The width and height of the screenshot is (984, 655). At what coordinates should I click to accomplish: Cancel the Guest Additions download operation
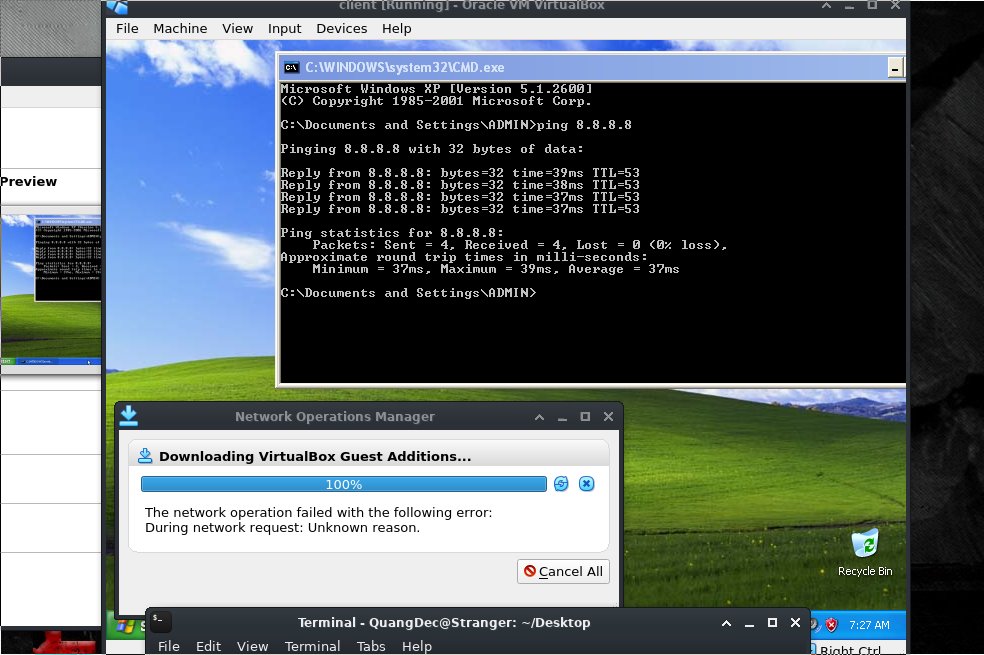coord(587,484)
